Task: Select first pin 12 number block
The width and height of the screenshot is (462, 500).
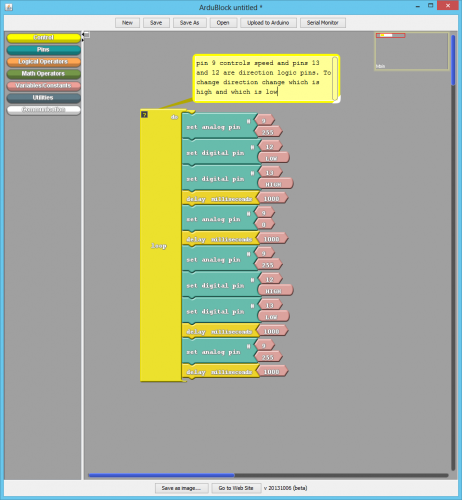Action: (270, 146)
